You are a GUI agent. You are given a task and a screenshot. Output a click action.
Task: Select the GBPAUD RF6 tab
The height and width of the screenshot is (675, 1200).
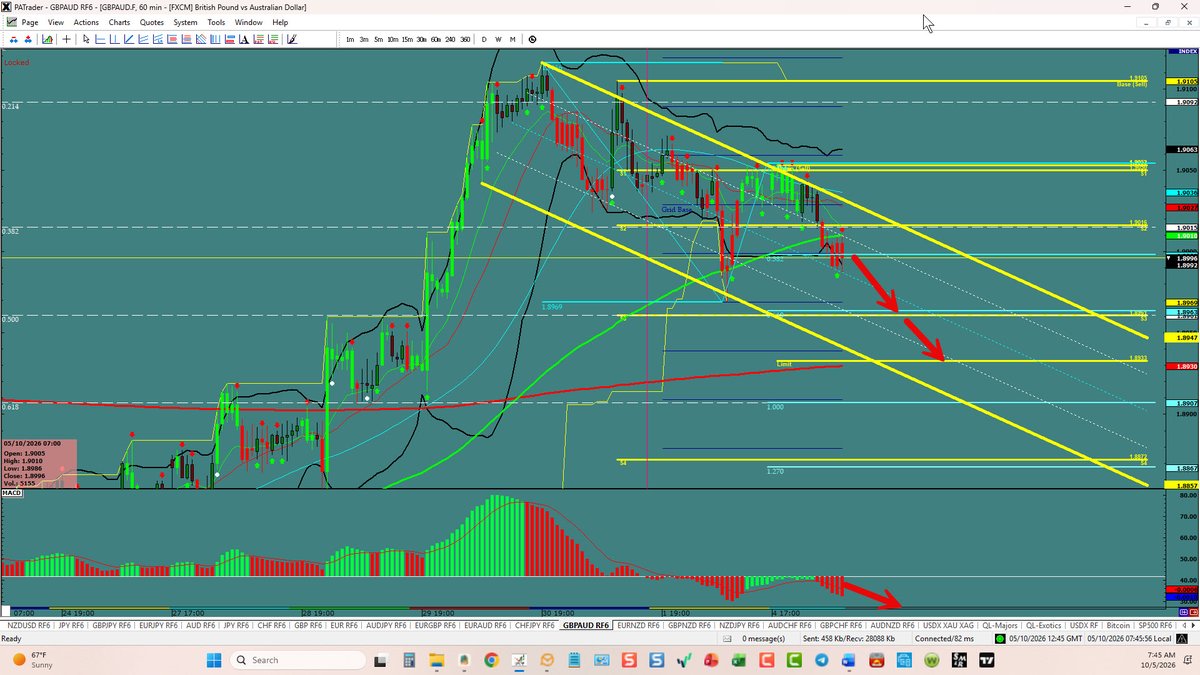[586, 625]
